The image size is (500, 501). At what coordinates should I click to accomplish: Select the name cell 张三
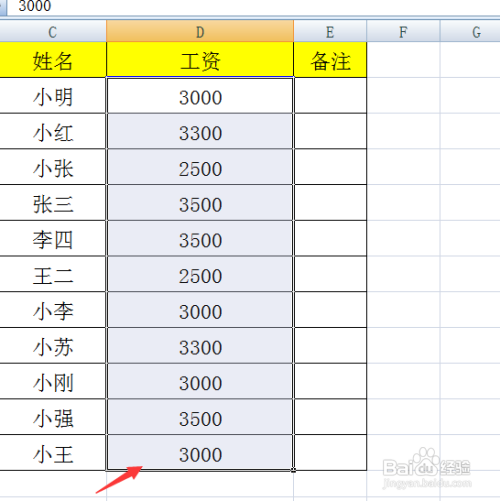click(53, 203)
